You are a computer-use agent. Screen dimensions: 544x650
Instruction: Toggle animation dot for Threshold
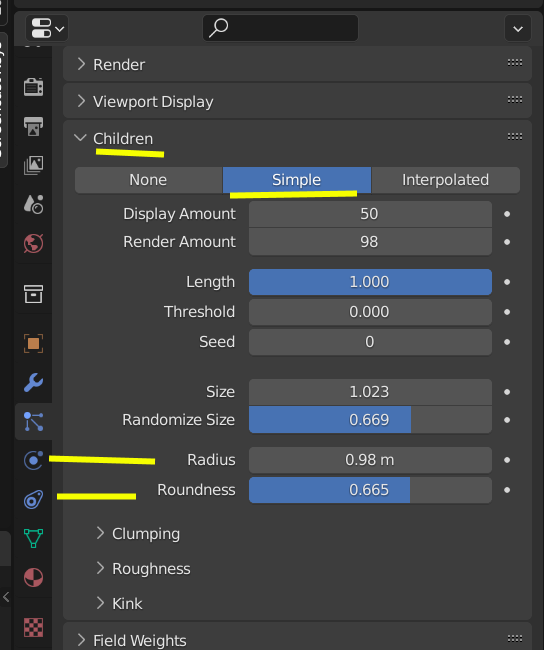click(x=507, y=312)
